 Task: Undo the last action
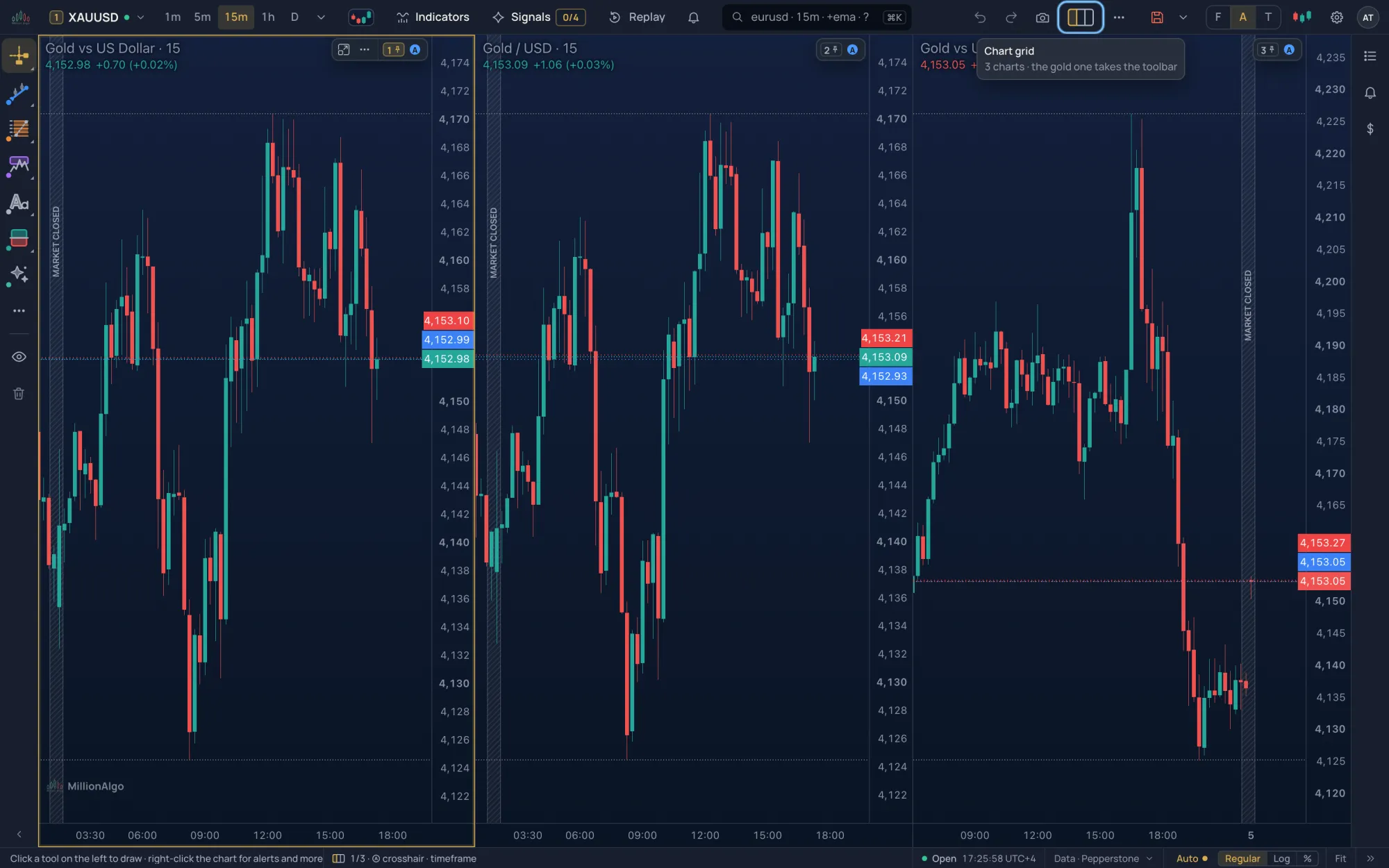980,17
